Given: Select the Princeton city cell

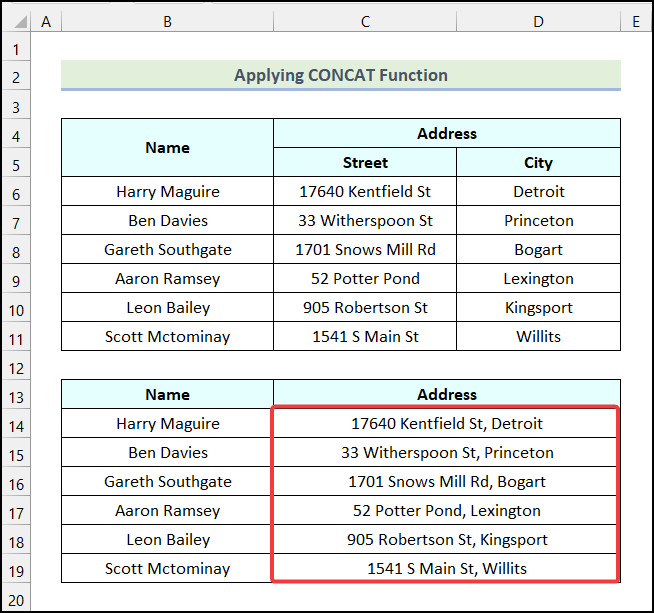Looking at the screenshot, I should 538,220.
